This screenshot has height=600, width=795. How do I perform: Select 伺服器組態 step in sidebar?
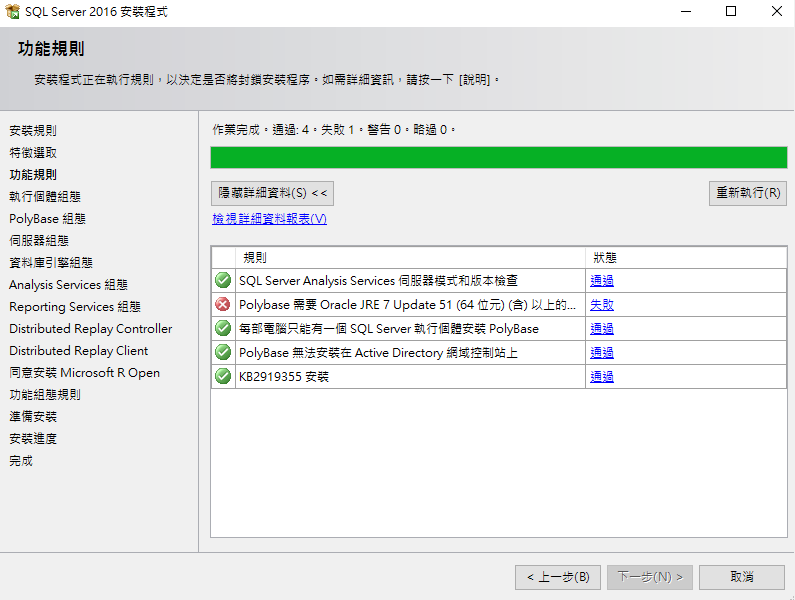(x=39, y=241)
